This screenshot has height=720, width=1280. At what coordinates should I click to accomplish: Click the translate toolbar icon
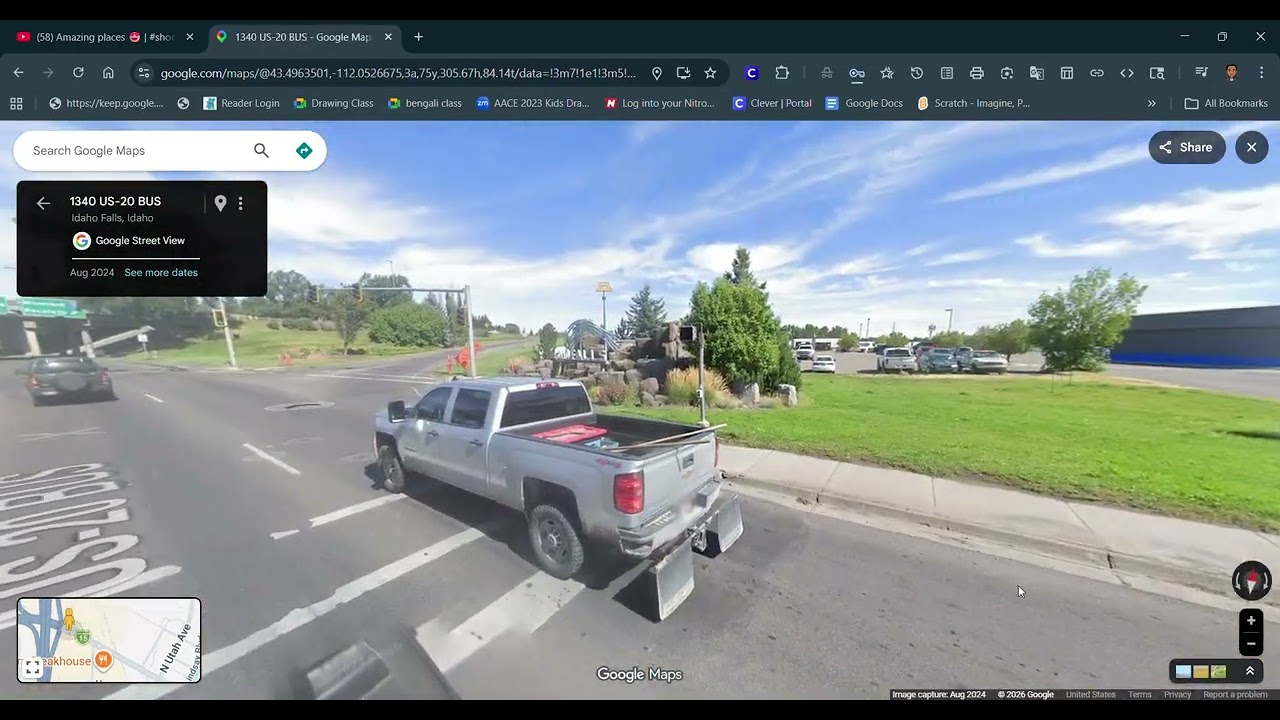(1037, 73)
